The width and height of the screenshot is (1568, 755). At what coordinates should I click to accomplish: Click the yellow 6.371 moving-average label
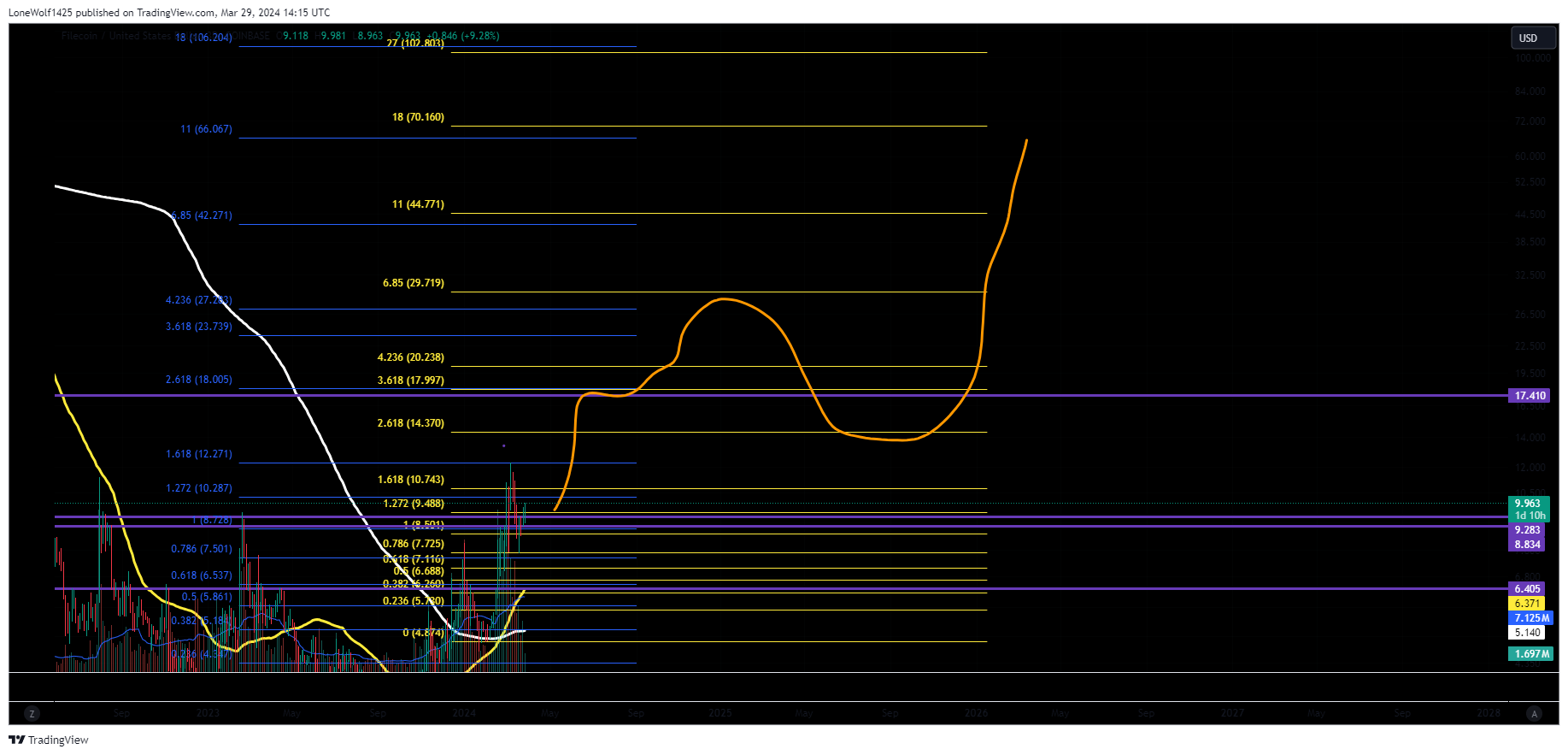click(x=1527, y=604)
